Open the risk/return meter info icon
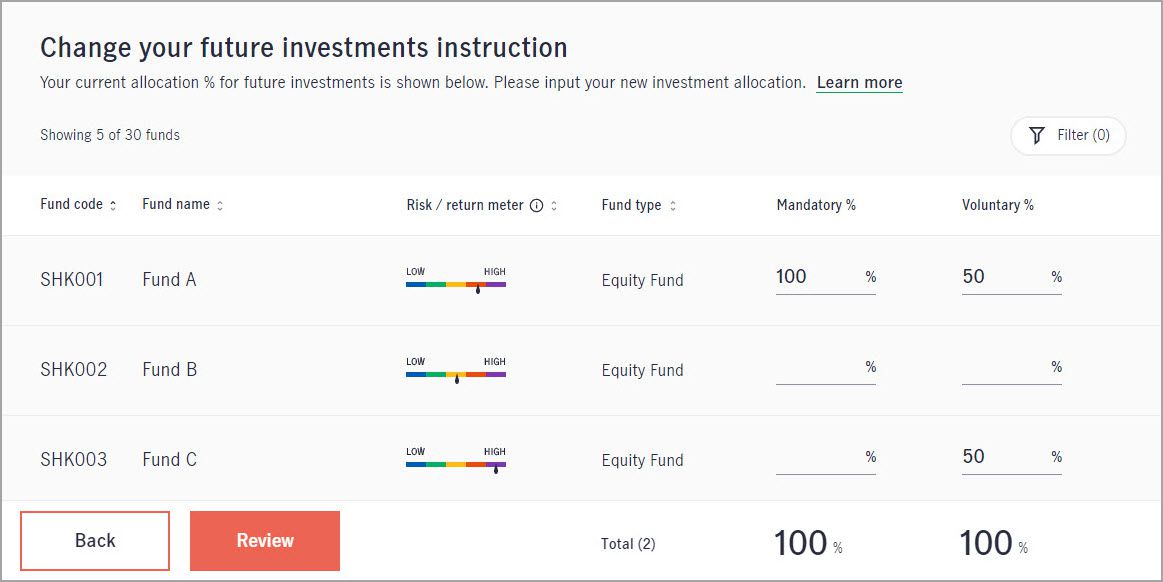Viewport: 1163px width, 582px height. (536, 205)
